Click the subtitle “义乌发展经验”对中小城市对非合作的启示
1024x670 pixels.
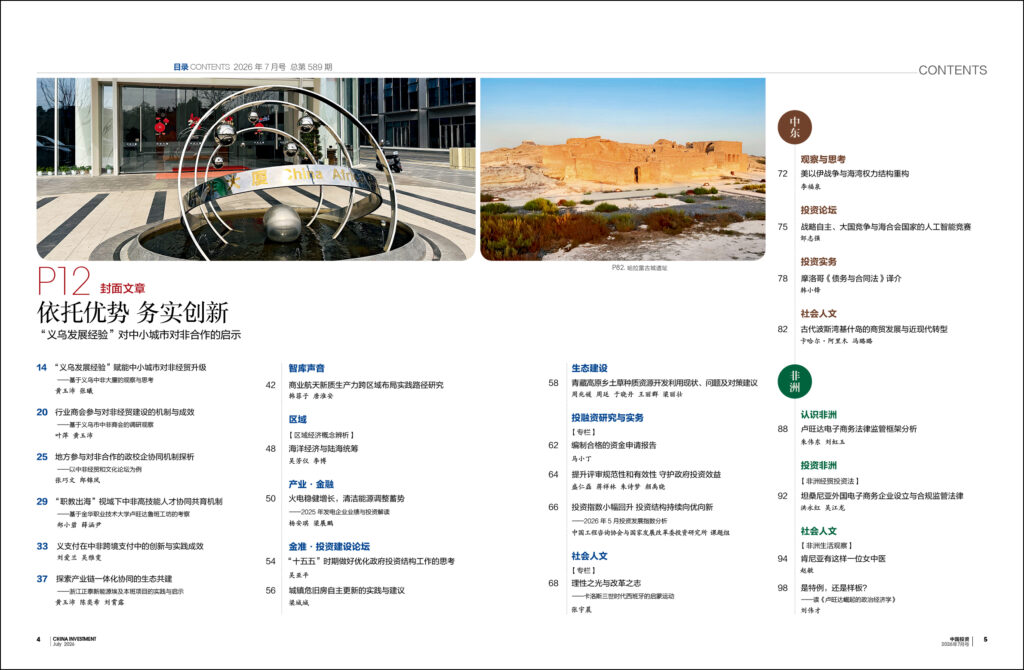pos(140,335)
